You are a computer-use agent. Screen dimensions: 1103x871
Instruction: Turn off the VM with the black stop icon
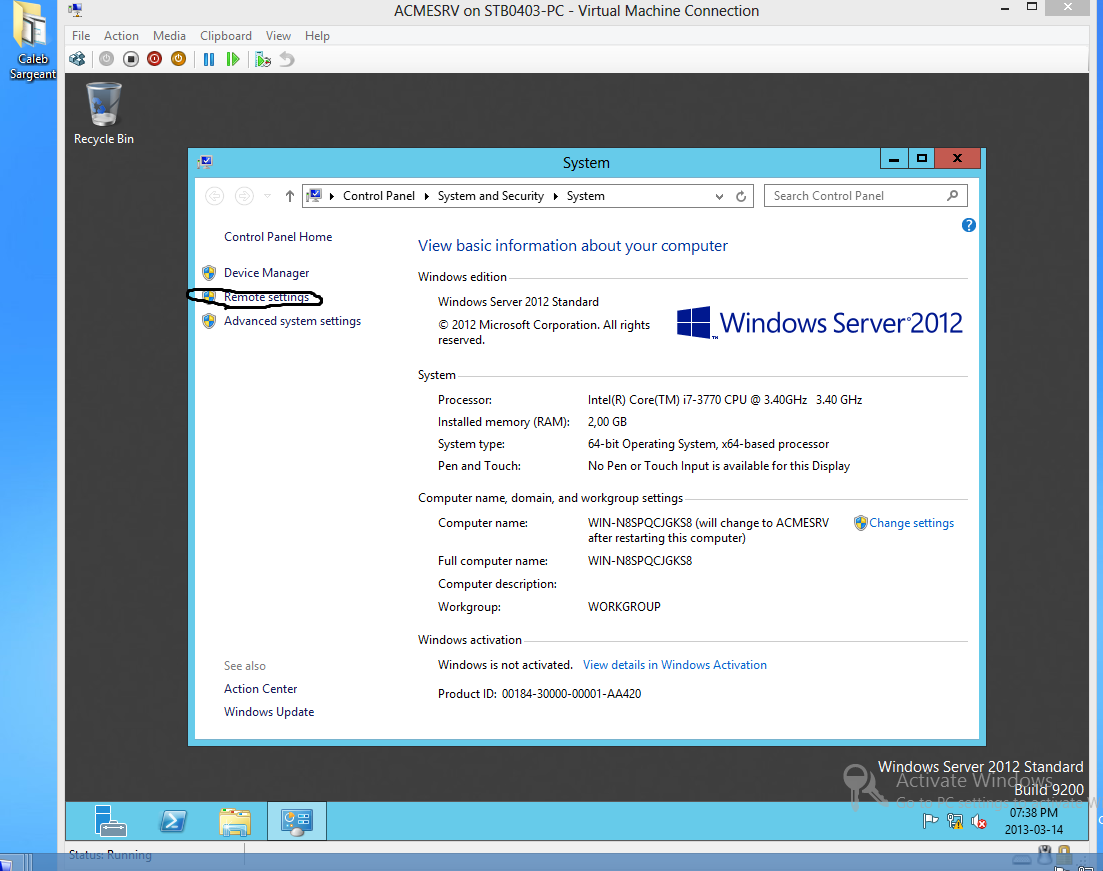click(131, 59)
